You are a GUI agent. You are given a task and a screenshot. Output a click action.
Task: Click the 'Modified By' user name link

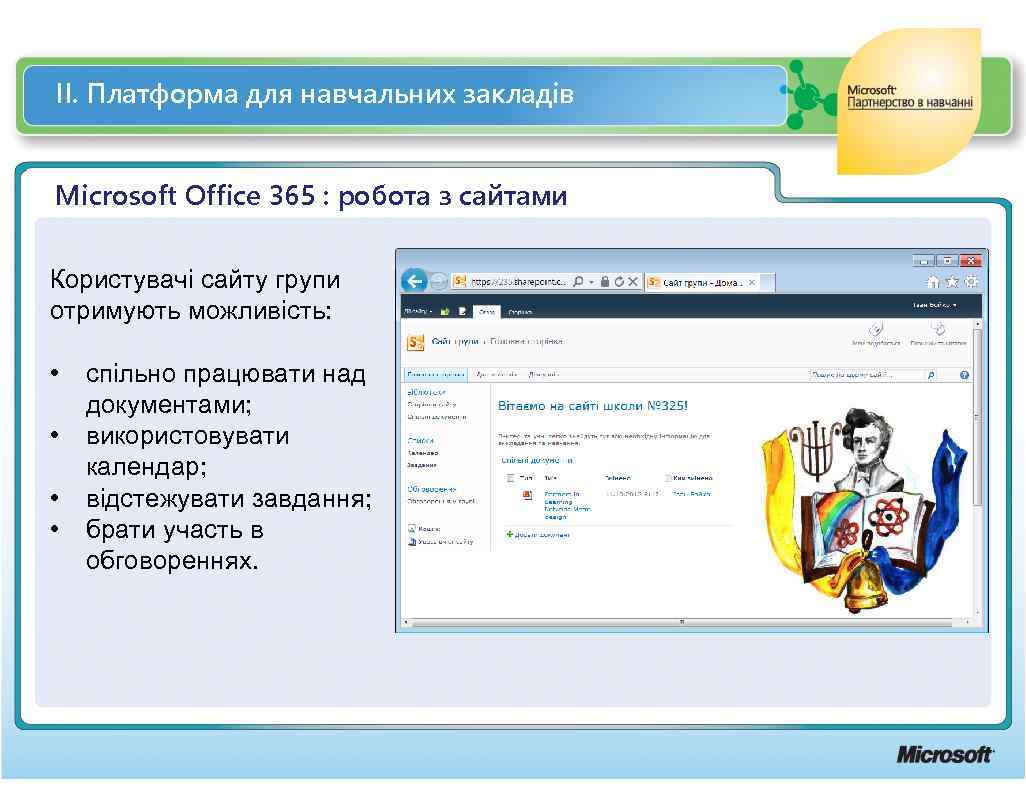tap(692, 494)
